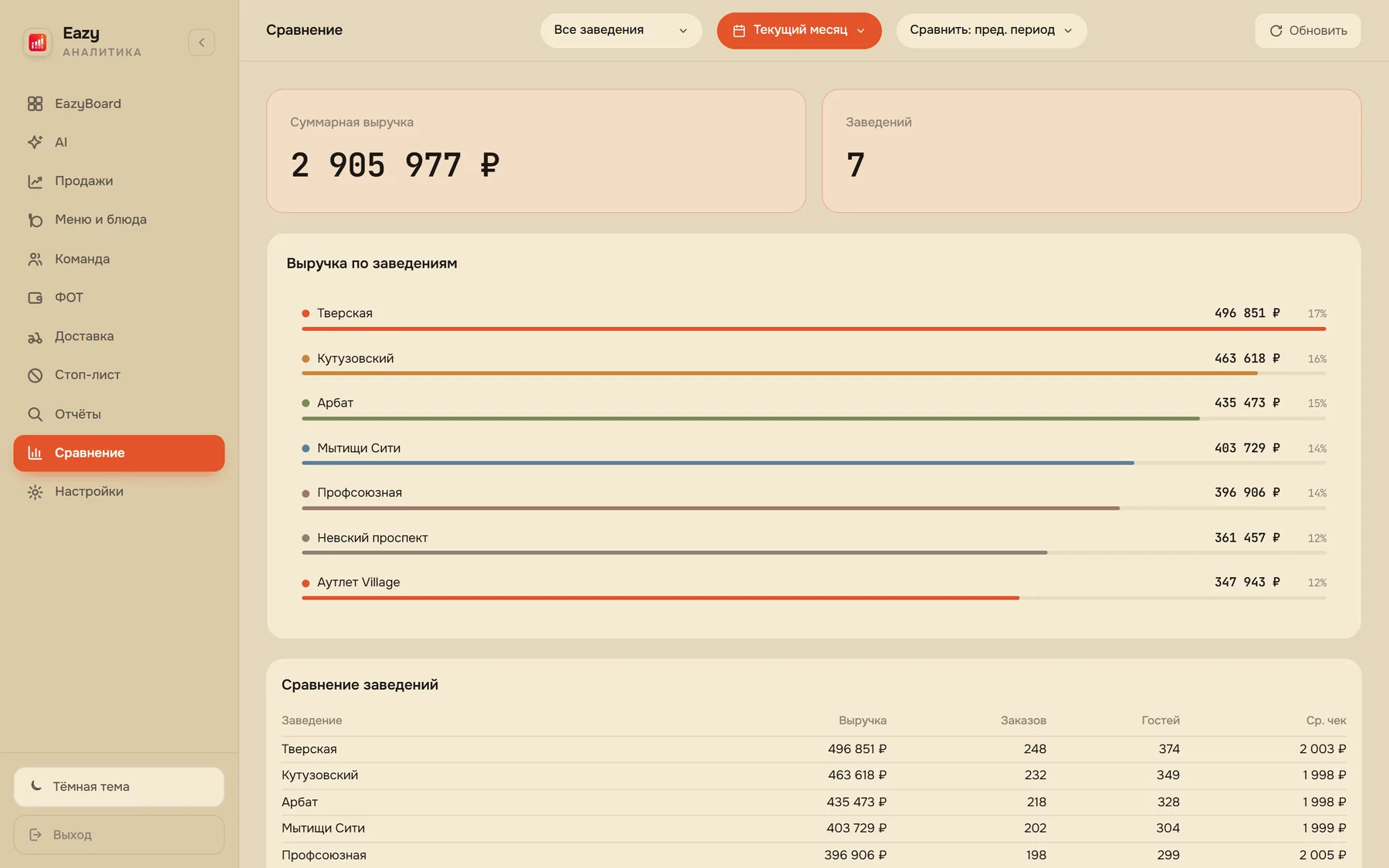Image resolution: width=1389 pixels, height=868 pixels.
Task: Open Настройки
Action: point(119,491)
